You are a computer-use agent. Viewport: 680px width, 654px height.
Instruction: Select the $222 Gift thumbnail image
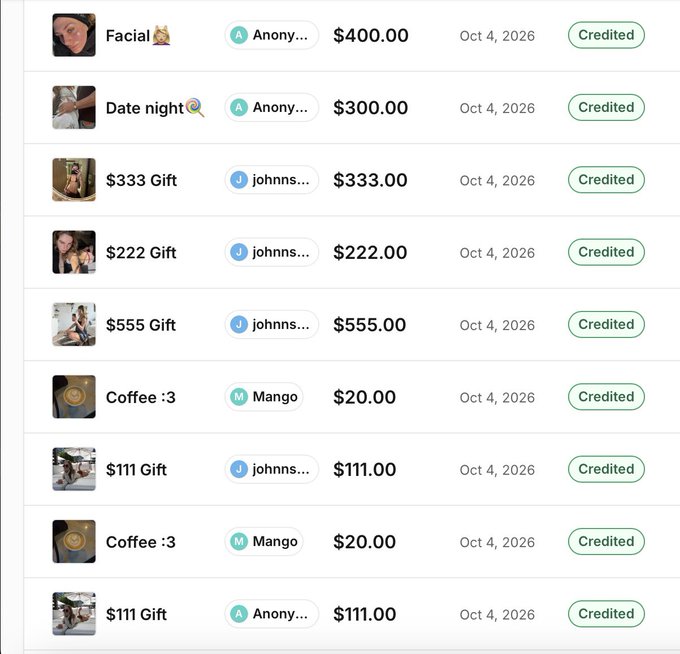pos(74,252)
